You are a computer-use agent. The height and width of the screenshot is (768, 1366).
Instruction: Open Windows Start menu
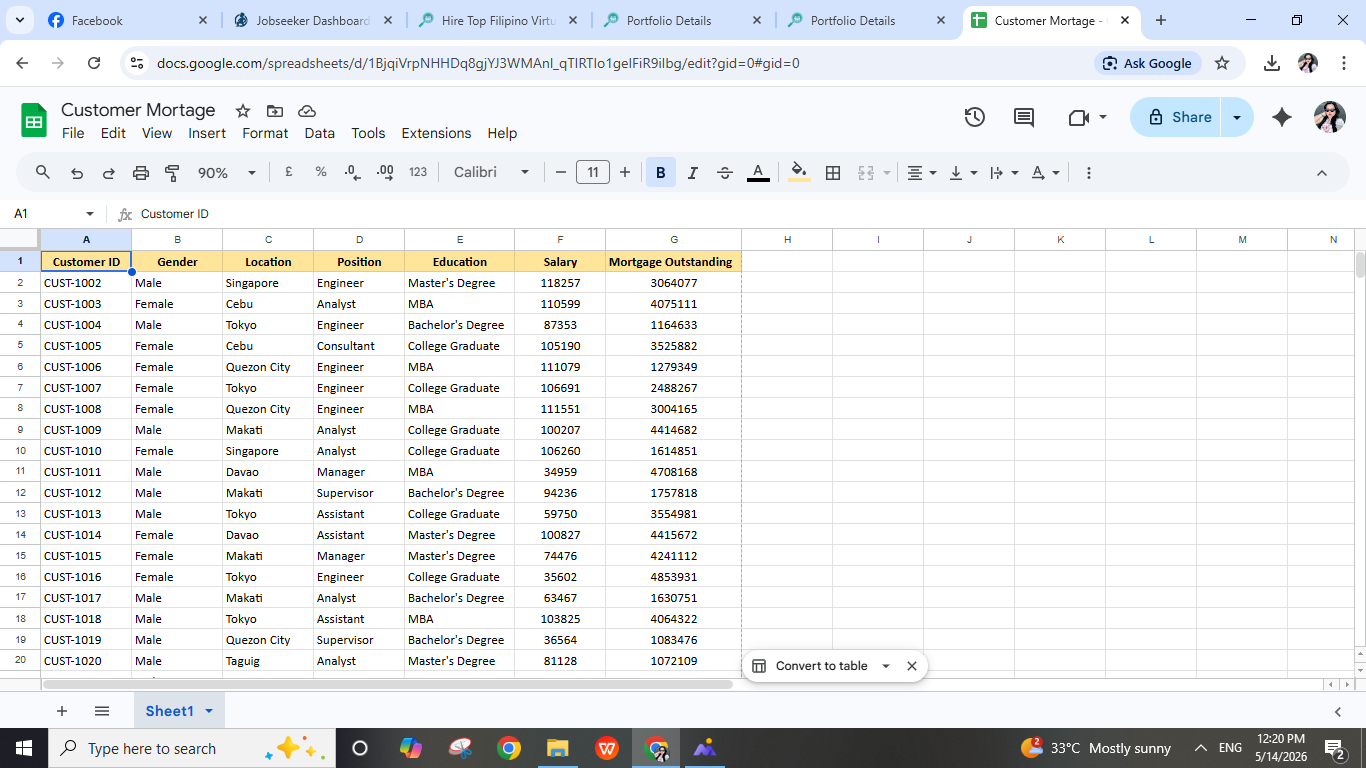tap(23, 748)
